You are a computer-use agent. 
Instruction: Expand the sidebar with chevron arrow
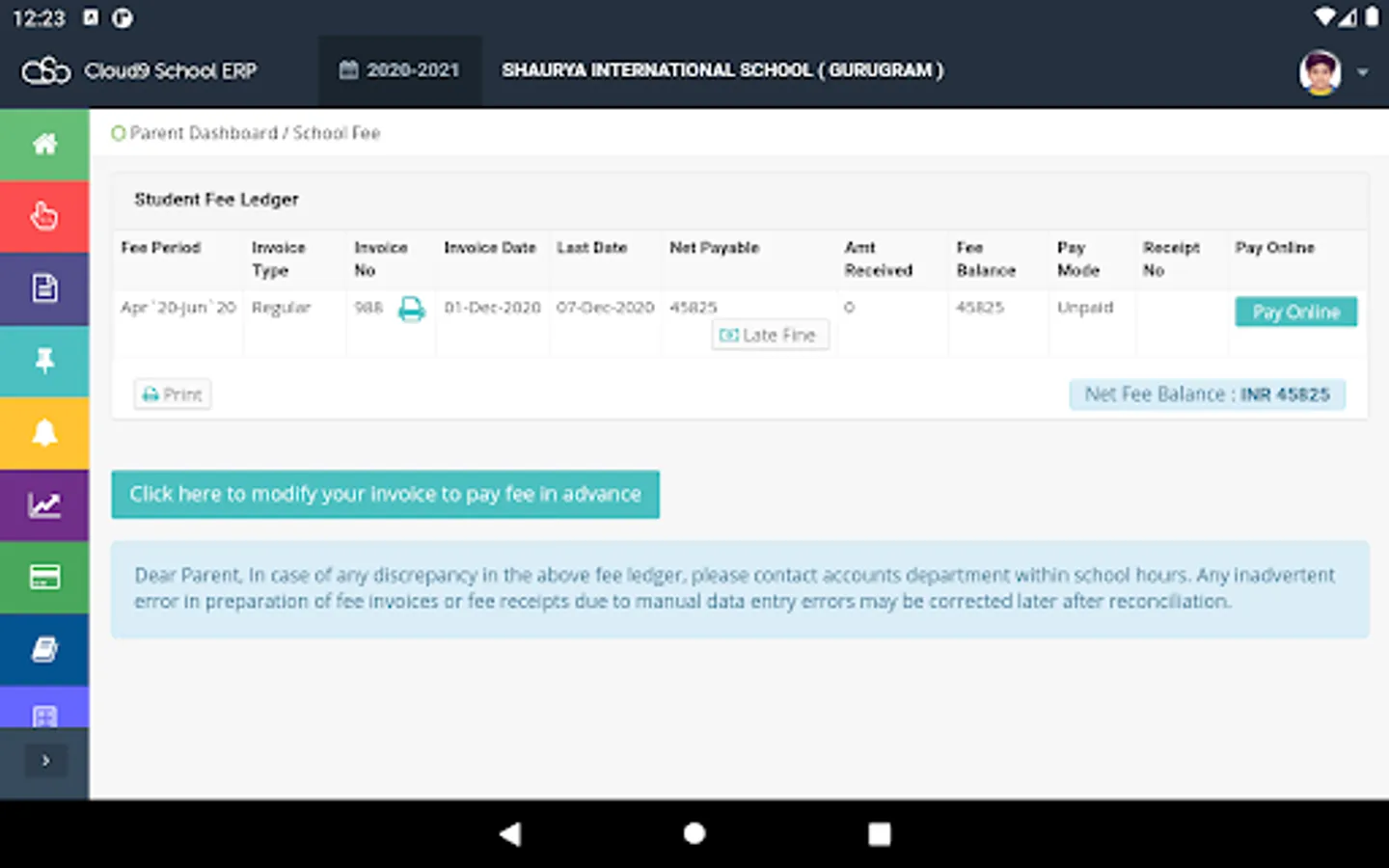[x=45, y=761]
